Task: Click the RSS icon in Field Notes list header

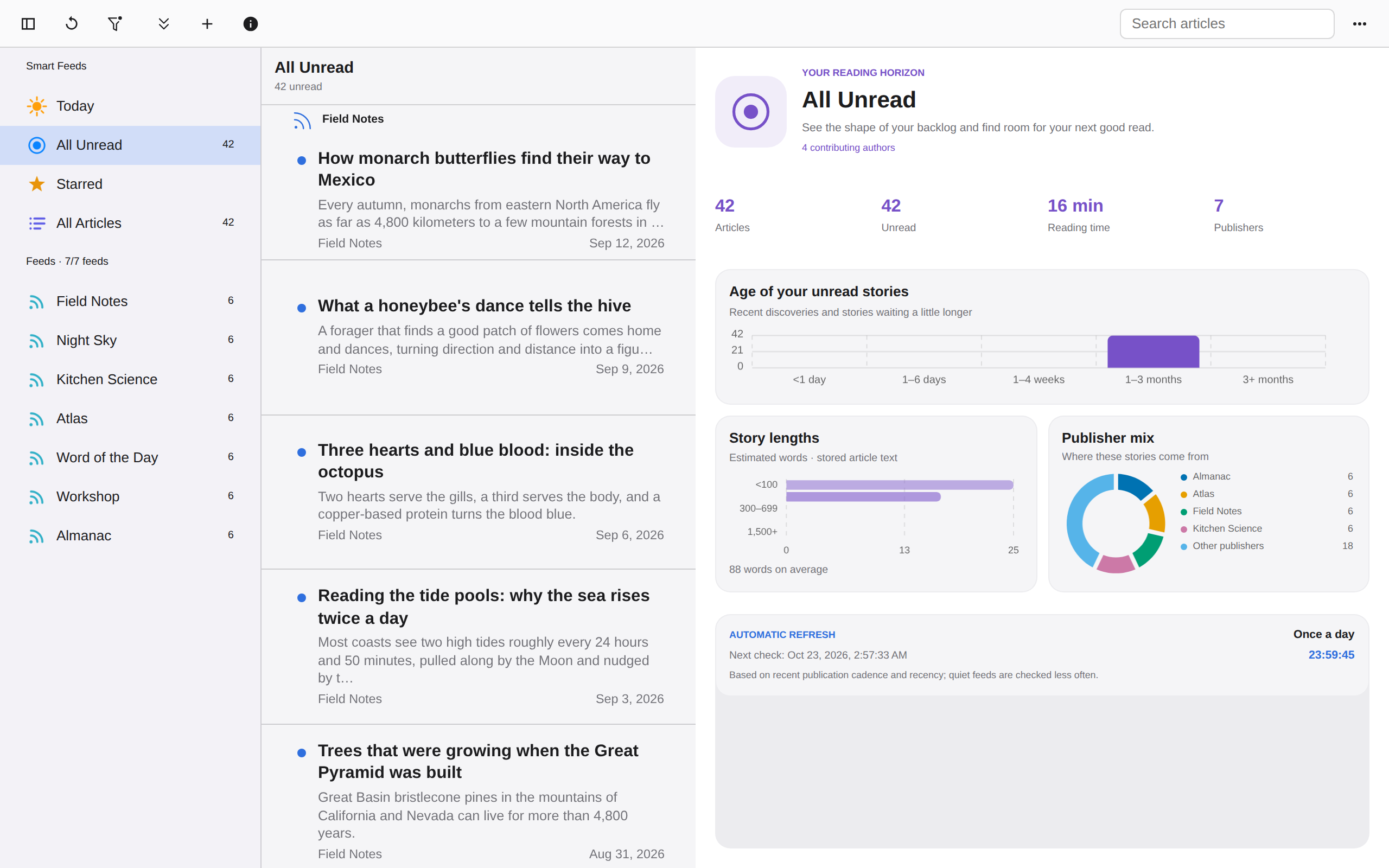Action: click(x=302, y=120)
